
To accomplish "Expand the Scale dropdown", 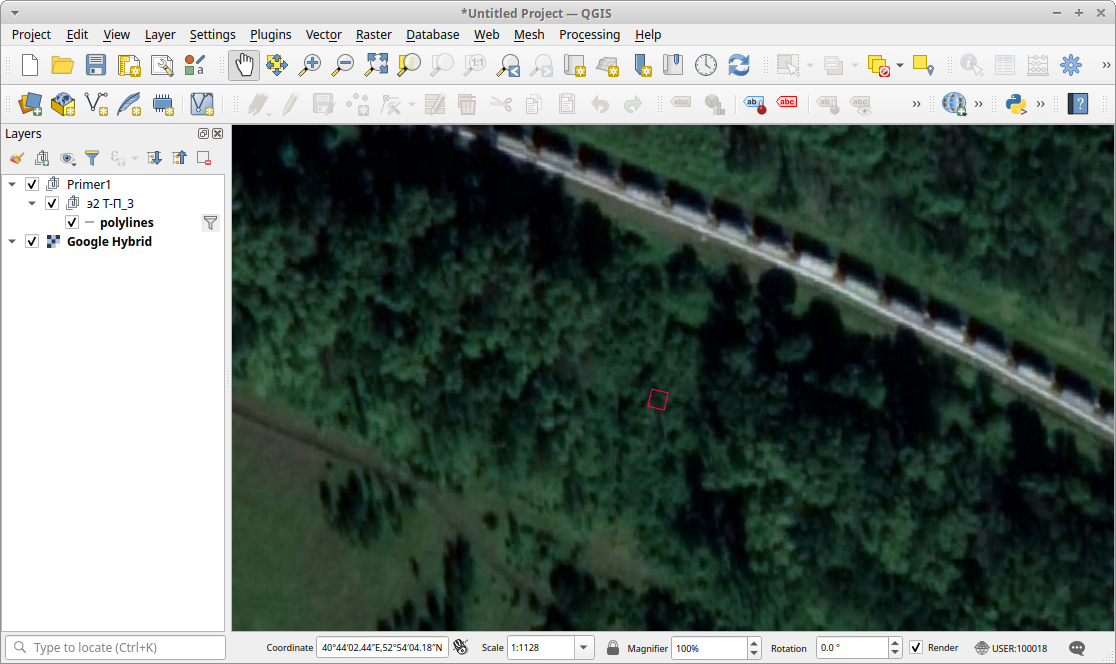I will [581, 647].
